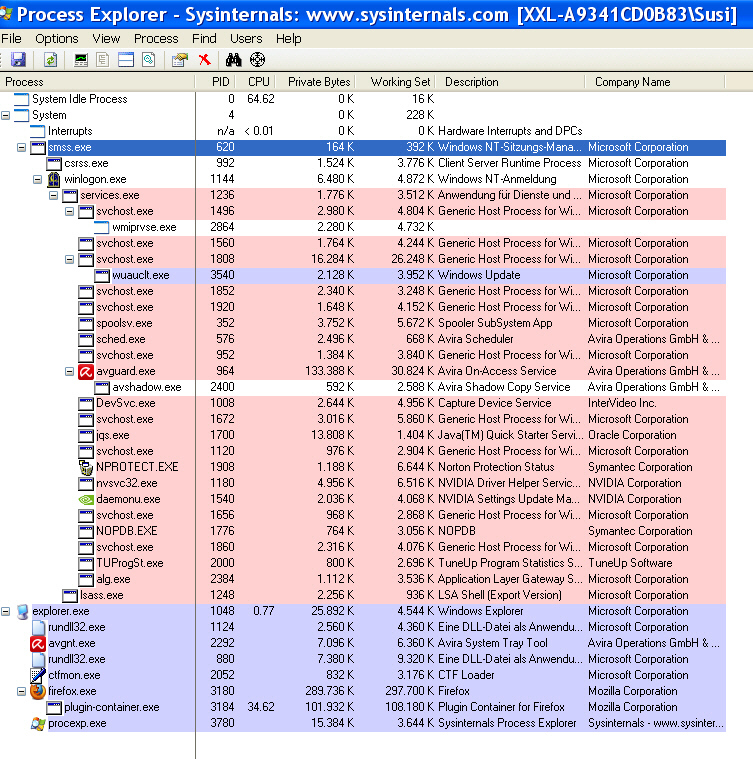Viewport: 753px width, 759px height.
Task: Click the Norton icon beside NPROTECT.EXE
Action: 86,467
